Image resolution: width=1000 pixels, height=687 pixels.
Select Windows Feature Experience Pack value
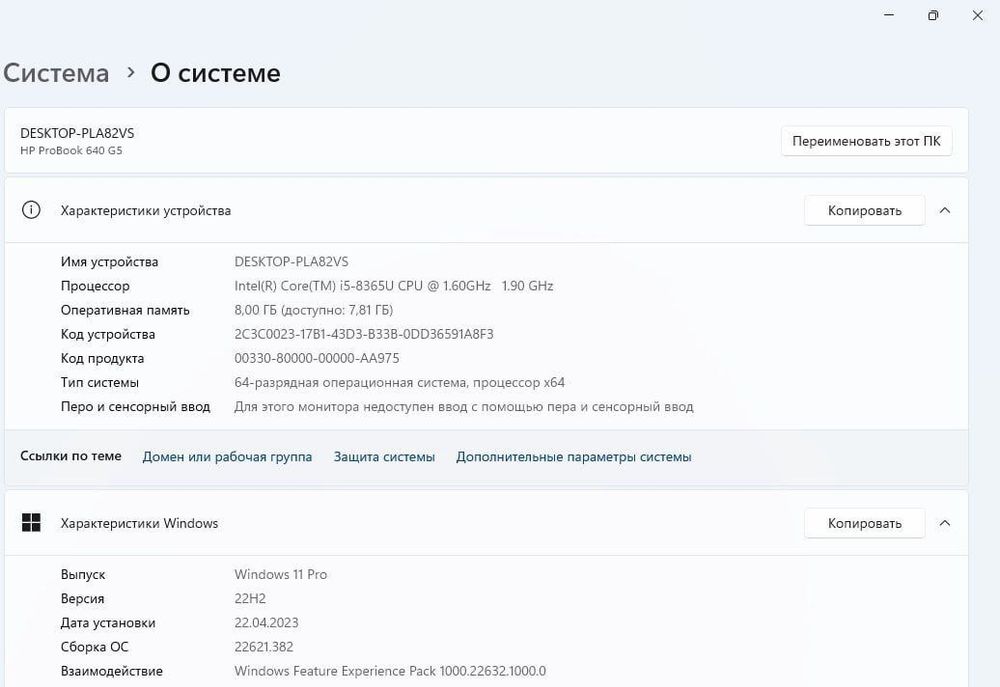(390, 671)
